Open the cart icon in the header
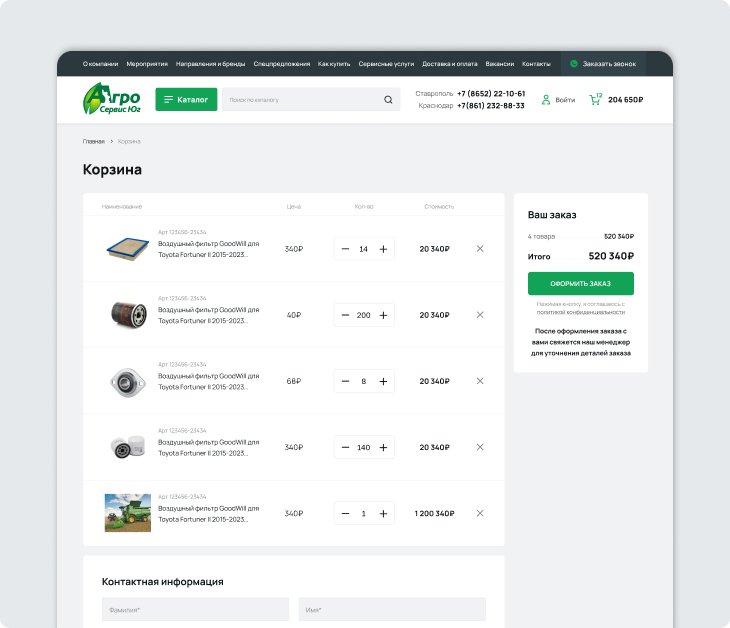 [595, 99]
